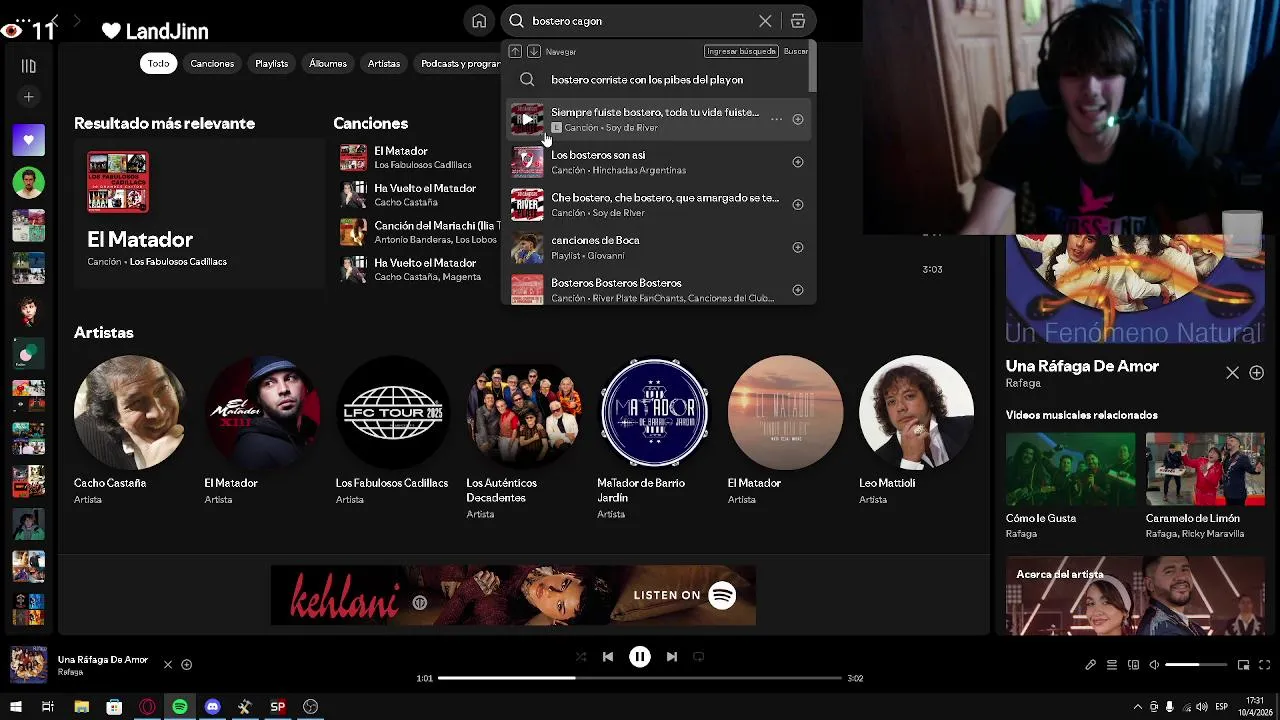Screen dimensions: 1280x720
Task: Toggle shuffle in player controls
Action: click(x=581, y=657)
